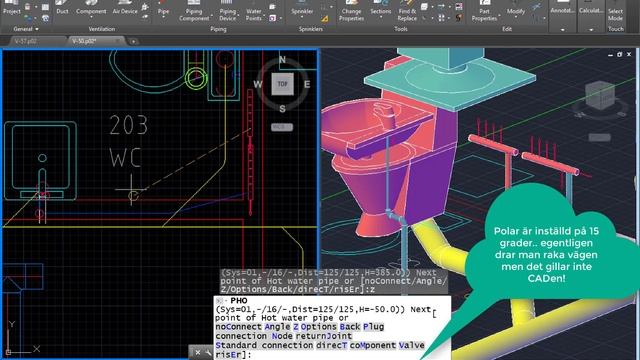The height and width of the screenshot is (360, 640).
Task: Expand the Annotat... panel arrow
Action: point(562,29)
